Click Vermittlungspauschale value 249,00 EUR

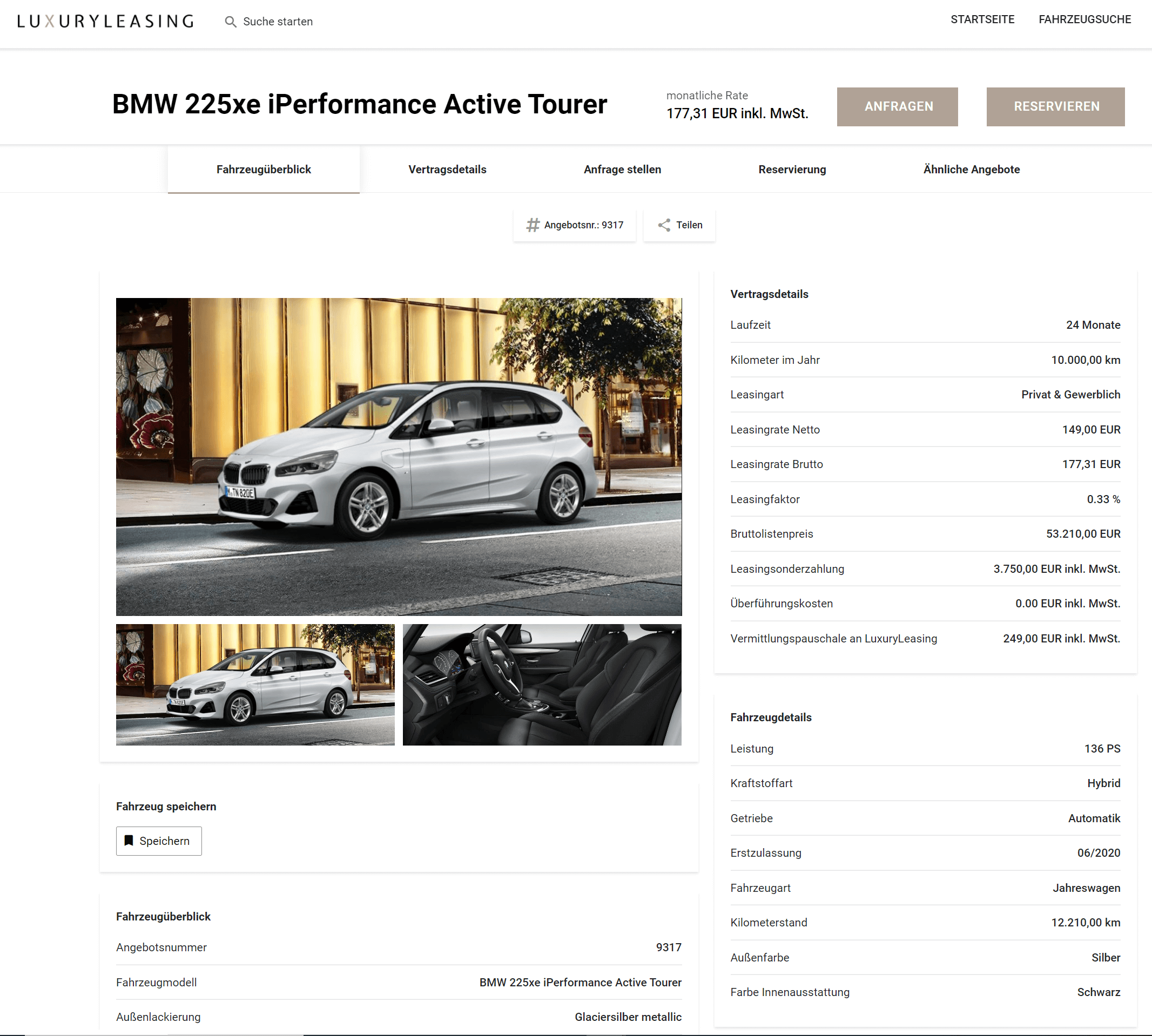tap(1061, 639)
